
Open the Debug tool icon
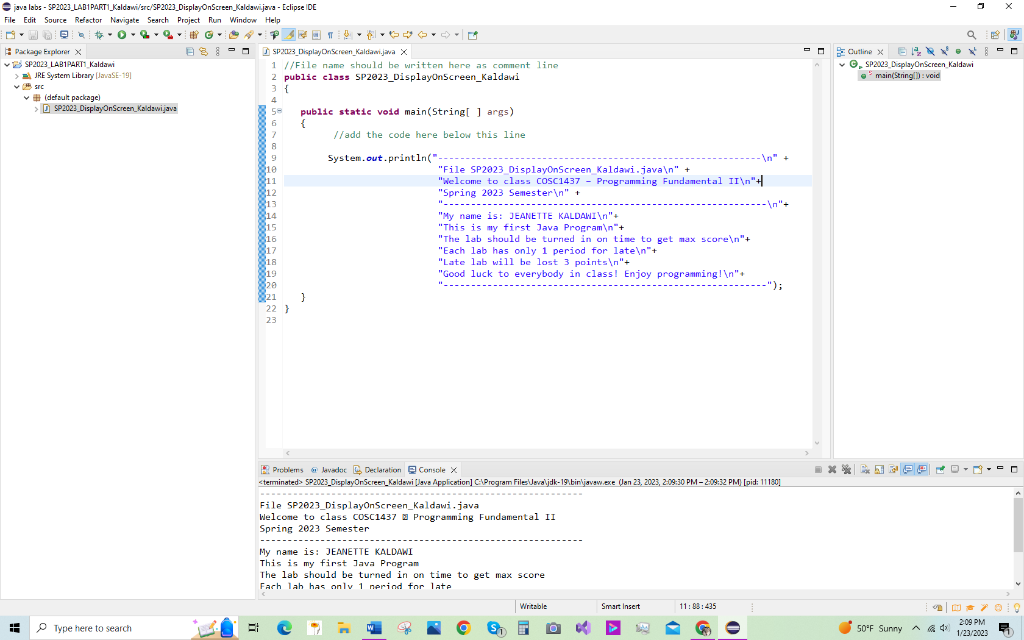coord(100,33)
